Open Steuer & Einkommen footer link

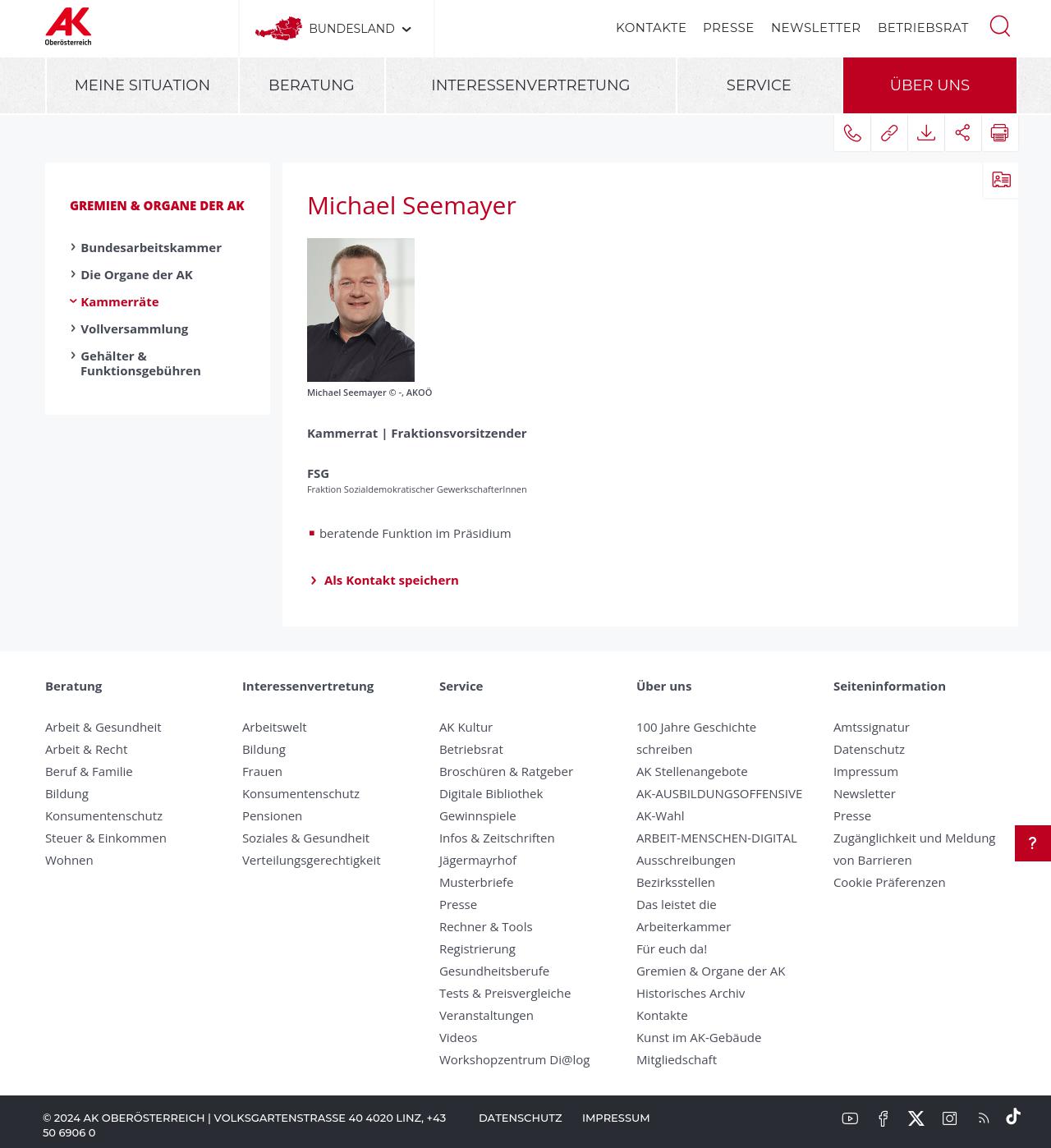click(105, 838)
